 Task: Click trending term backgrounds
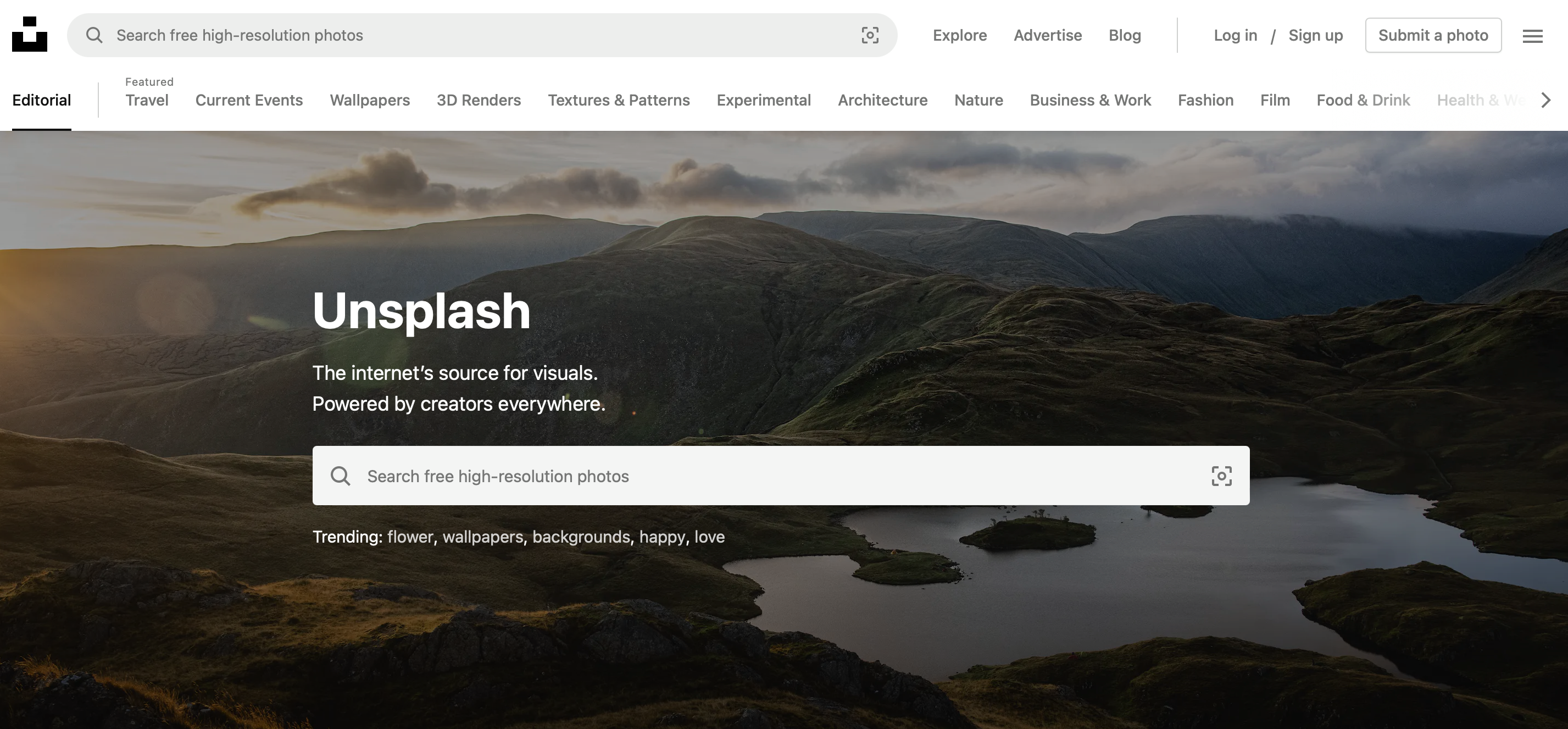[x=581, y=537]
